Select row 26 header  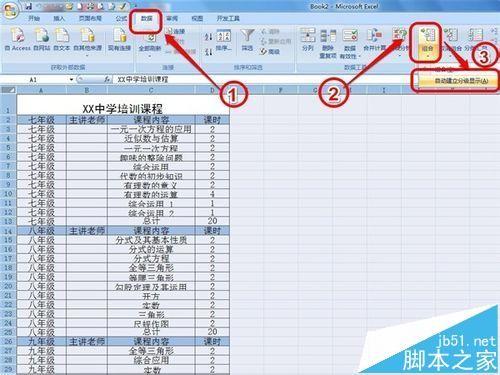tap(8, 341)
